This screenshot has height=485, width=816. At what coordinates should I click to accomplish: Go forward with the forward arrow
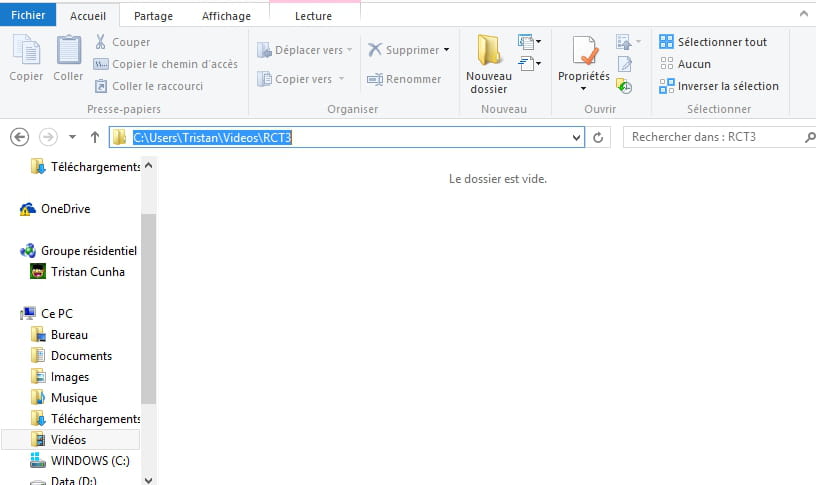click(48, 137)
